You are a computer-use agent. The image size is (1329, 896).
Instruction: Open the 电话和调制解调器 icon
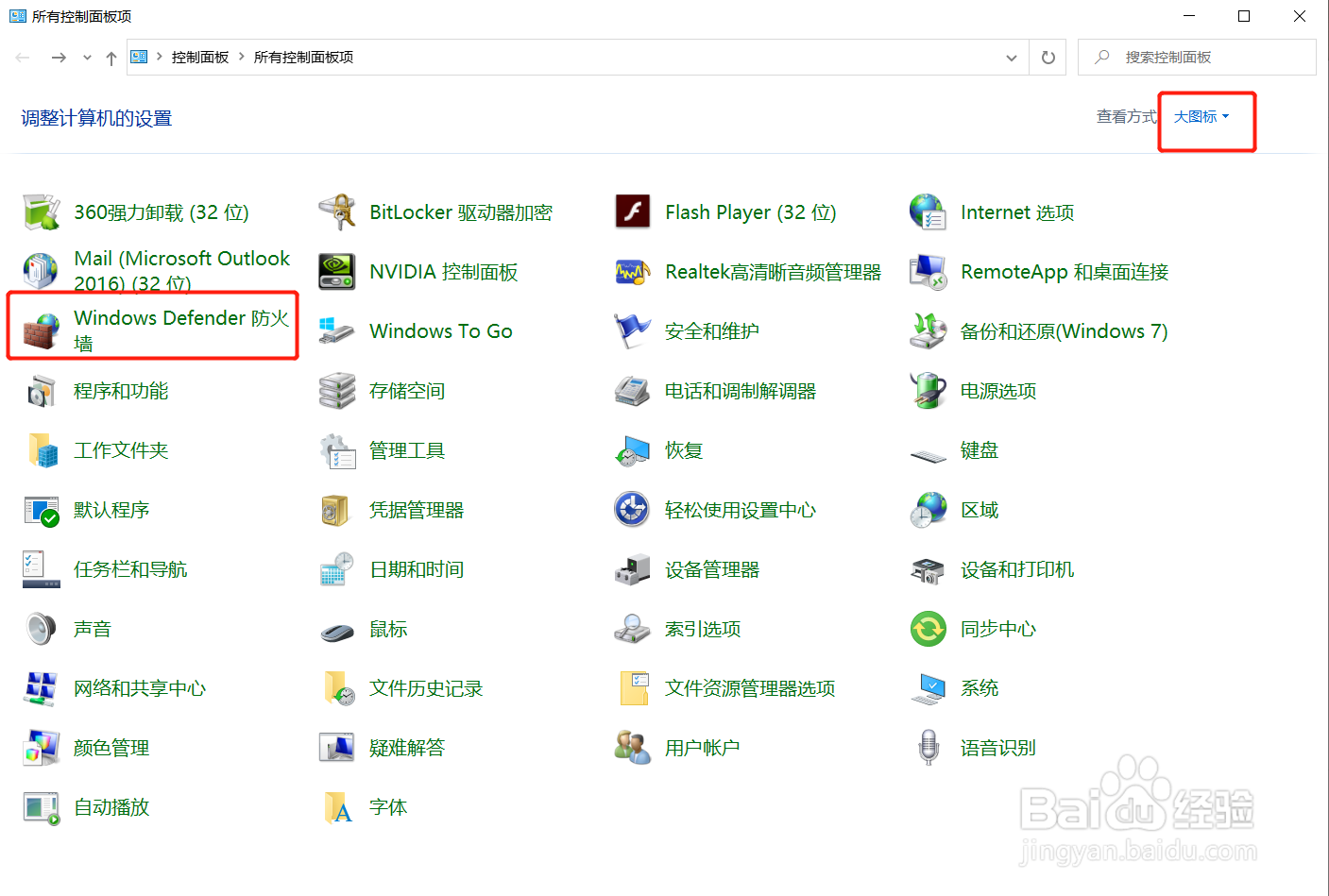(632, 391)
